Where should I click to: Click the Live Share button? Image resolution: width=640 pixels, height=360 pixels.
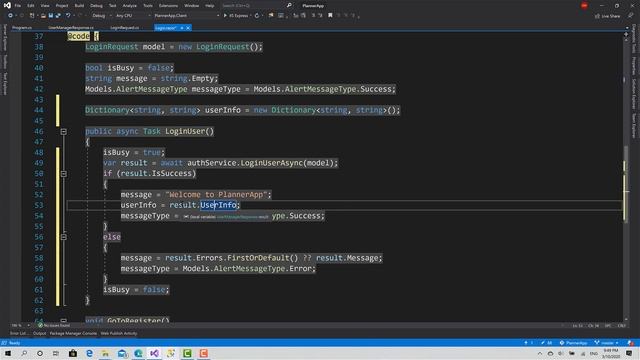(x=607, y=16)
